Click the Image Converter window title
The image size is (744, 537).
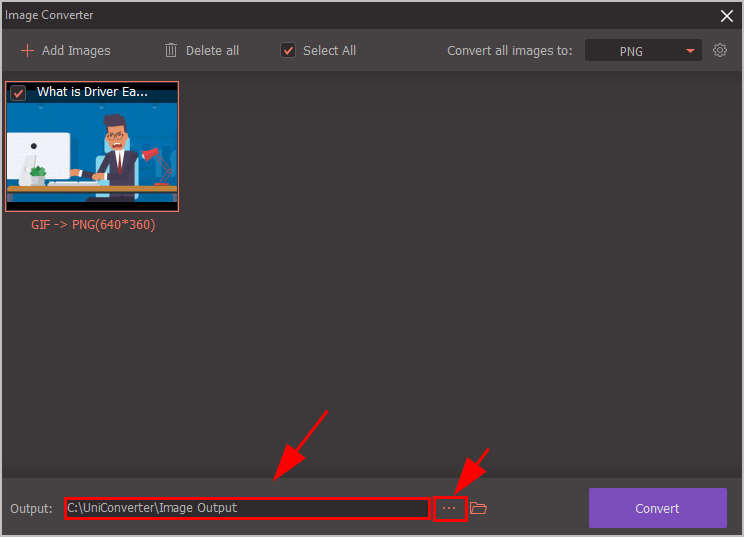click(49, 15)
